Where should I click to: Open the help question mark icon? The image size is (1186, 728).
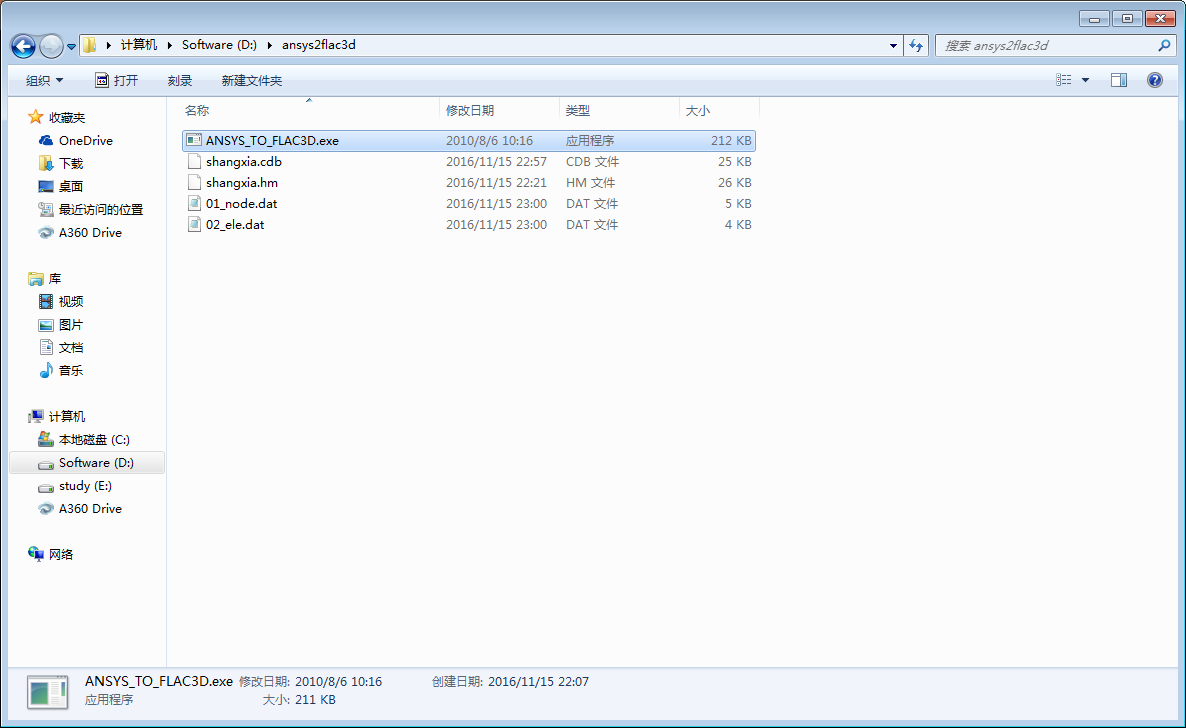click(1155, 80)
